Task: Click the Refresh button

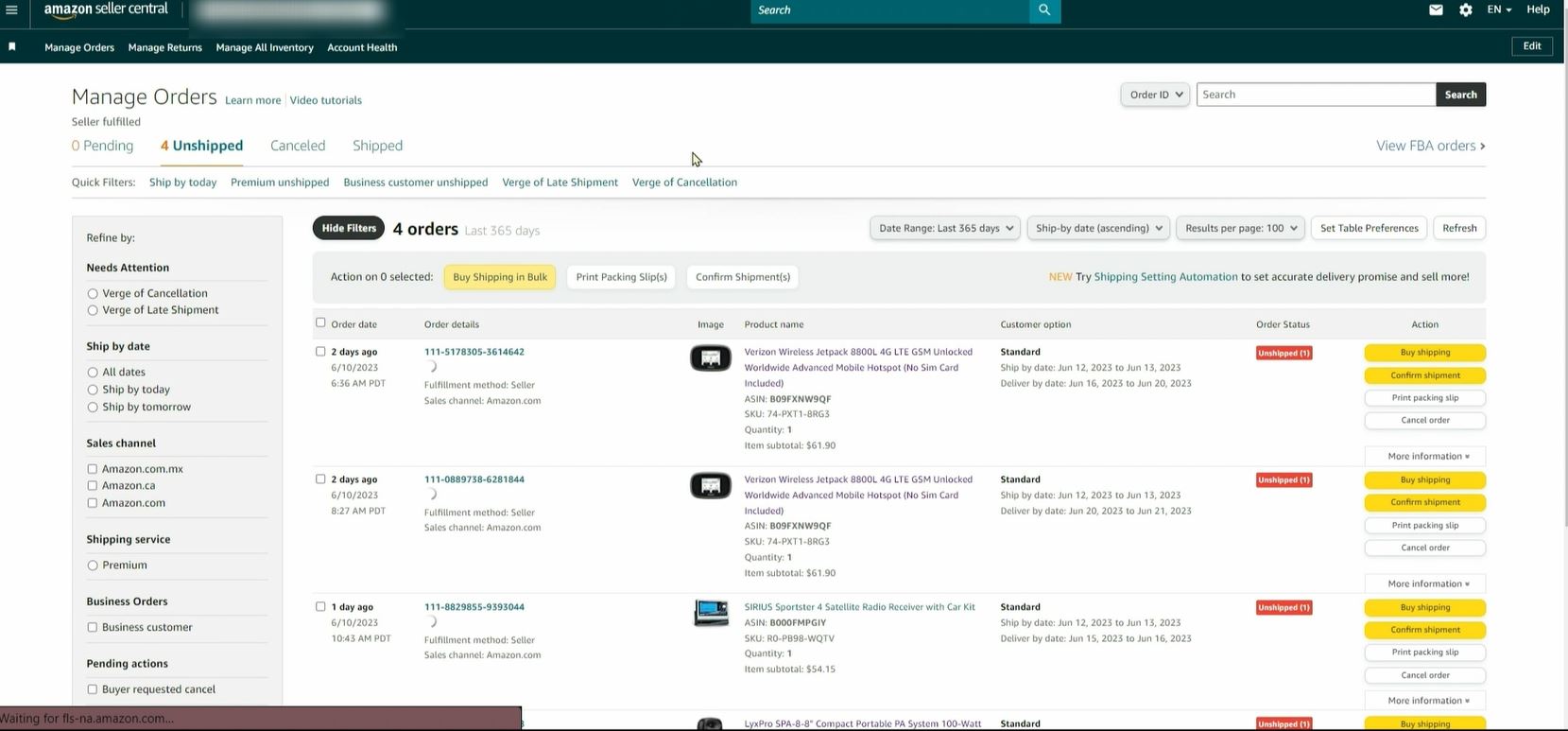Action: [x=1459, y=228]
